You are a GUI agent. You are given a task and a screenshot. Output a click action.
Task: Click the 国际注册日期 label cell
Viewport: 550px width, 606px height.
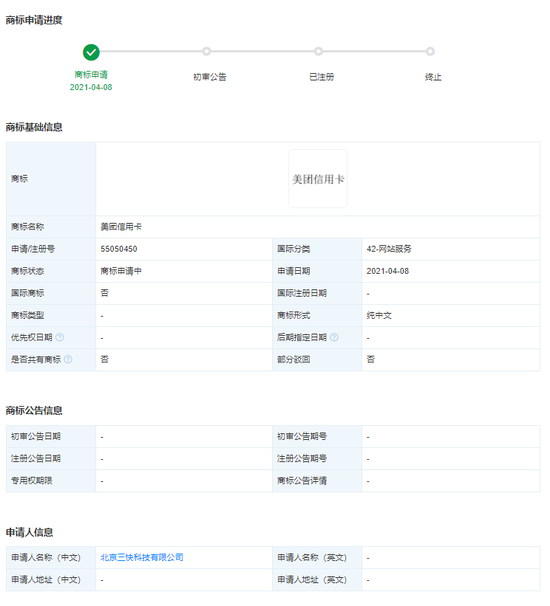317,293
